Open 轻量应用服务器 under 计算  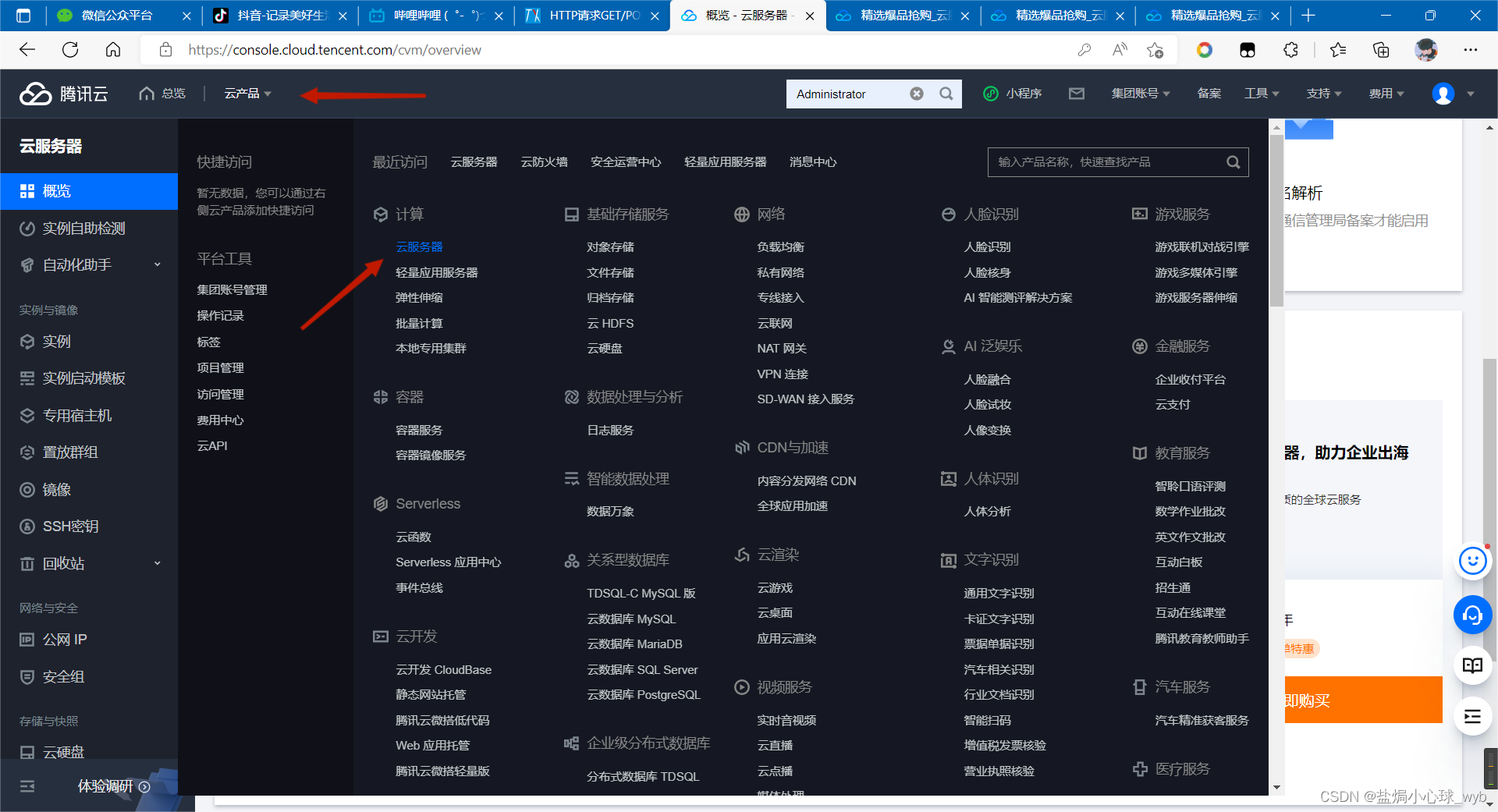pyautogui.click(x=437, y=273)
